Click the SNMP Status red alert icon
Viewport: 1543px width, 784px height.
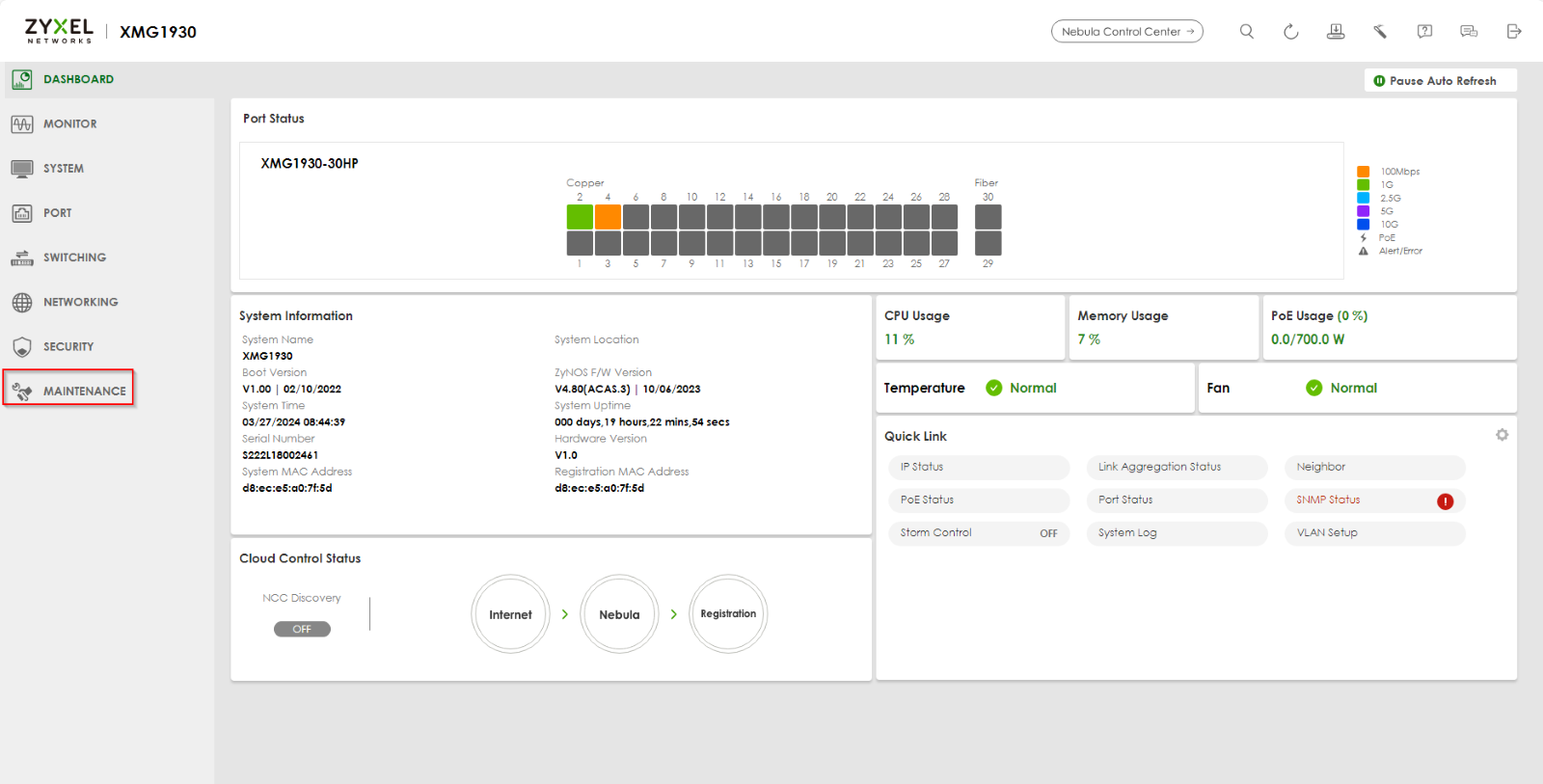[x=1445, y=500]
